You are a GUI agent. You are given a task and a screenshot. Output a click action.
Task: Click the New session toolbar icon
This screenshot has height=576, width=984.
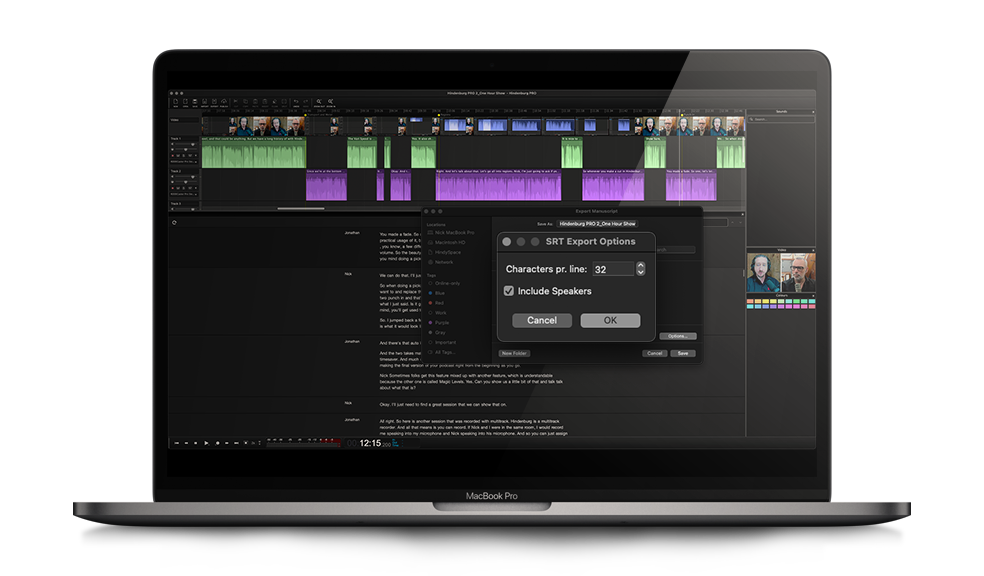click(176, 102)
